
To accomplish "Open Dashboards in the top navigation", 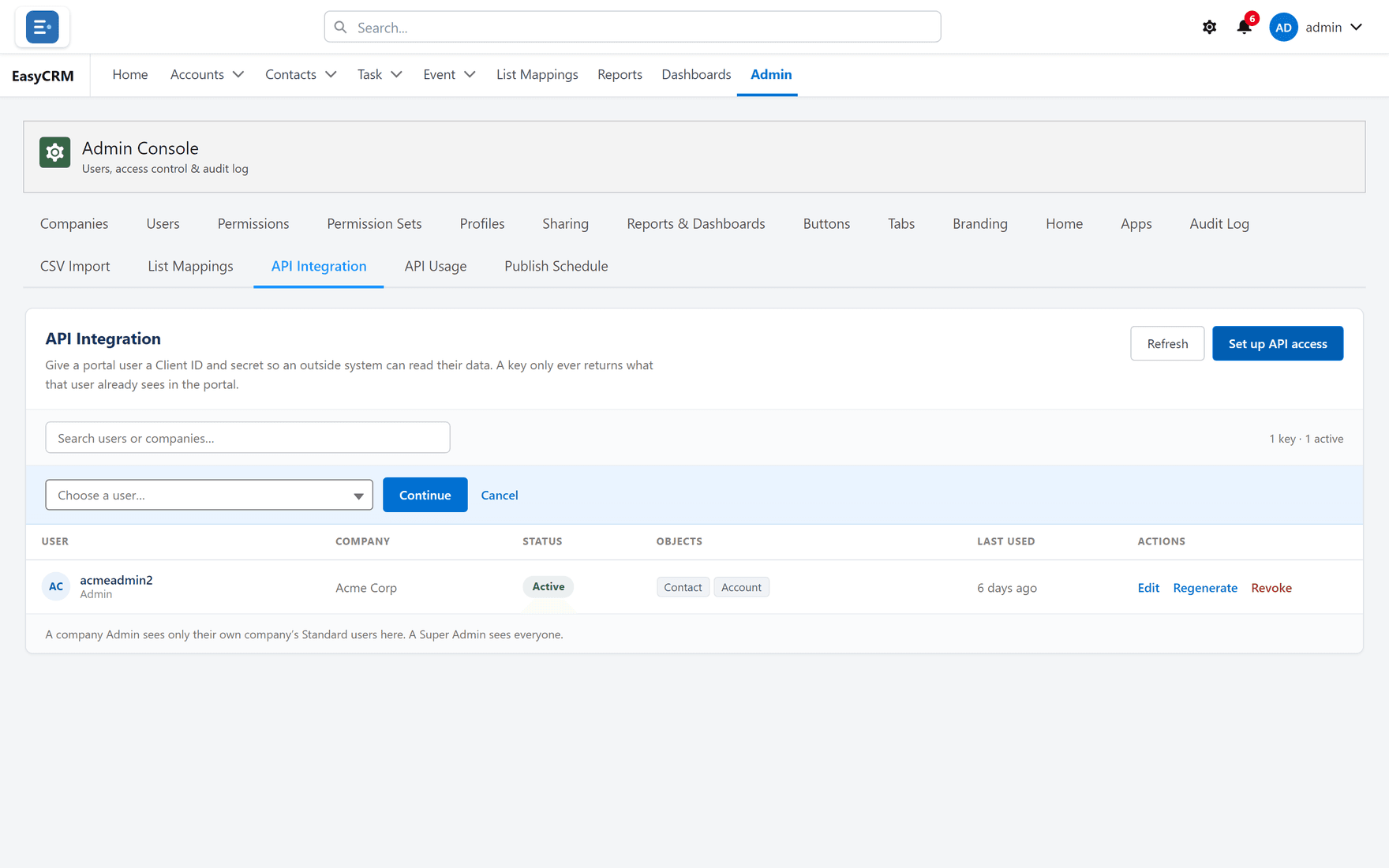I will click(x=696, y=74).
